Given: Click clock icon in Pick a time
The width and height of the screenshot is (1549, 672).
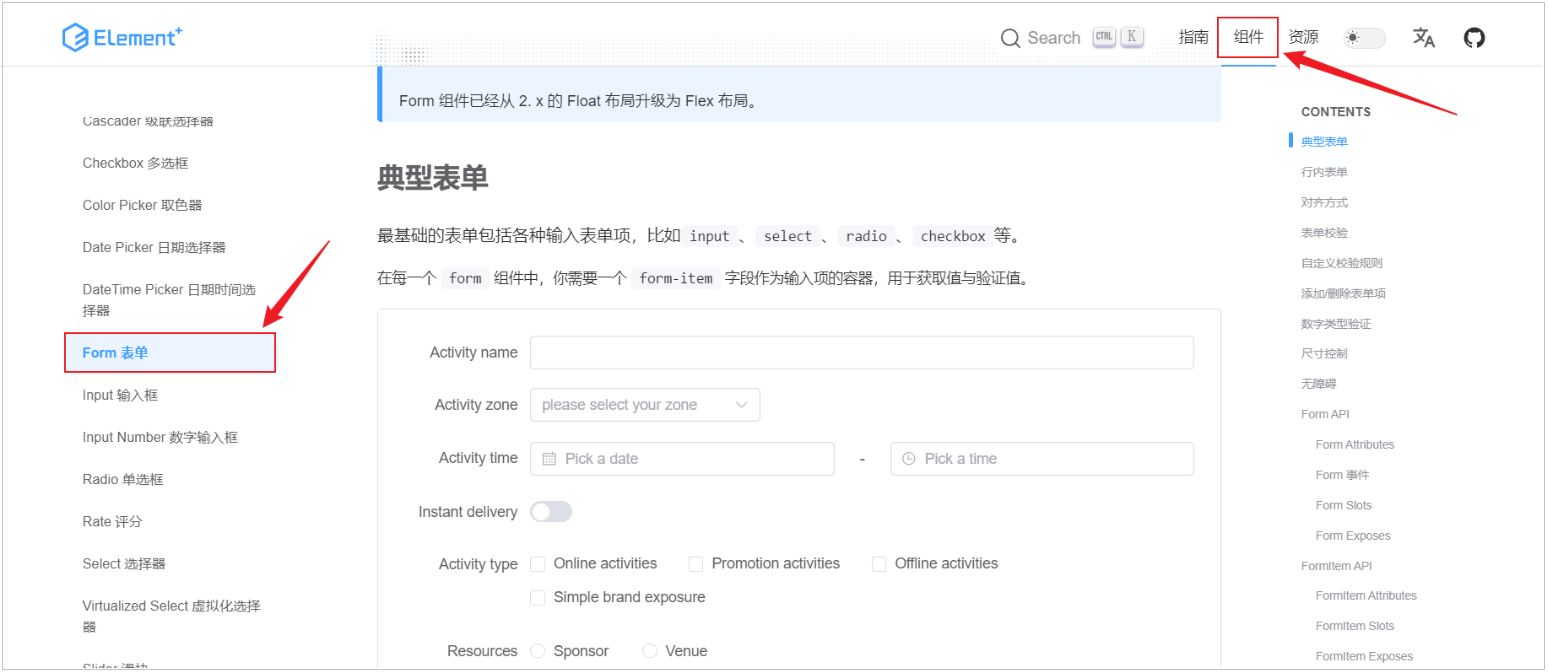Looking at the screenshot, I should point(909,459).
